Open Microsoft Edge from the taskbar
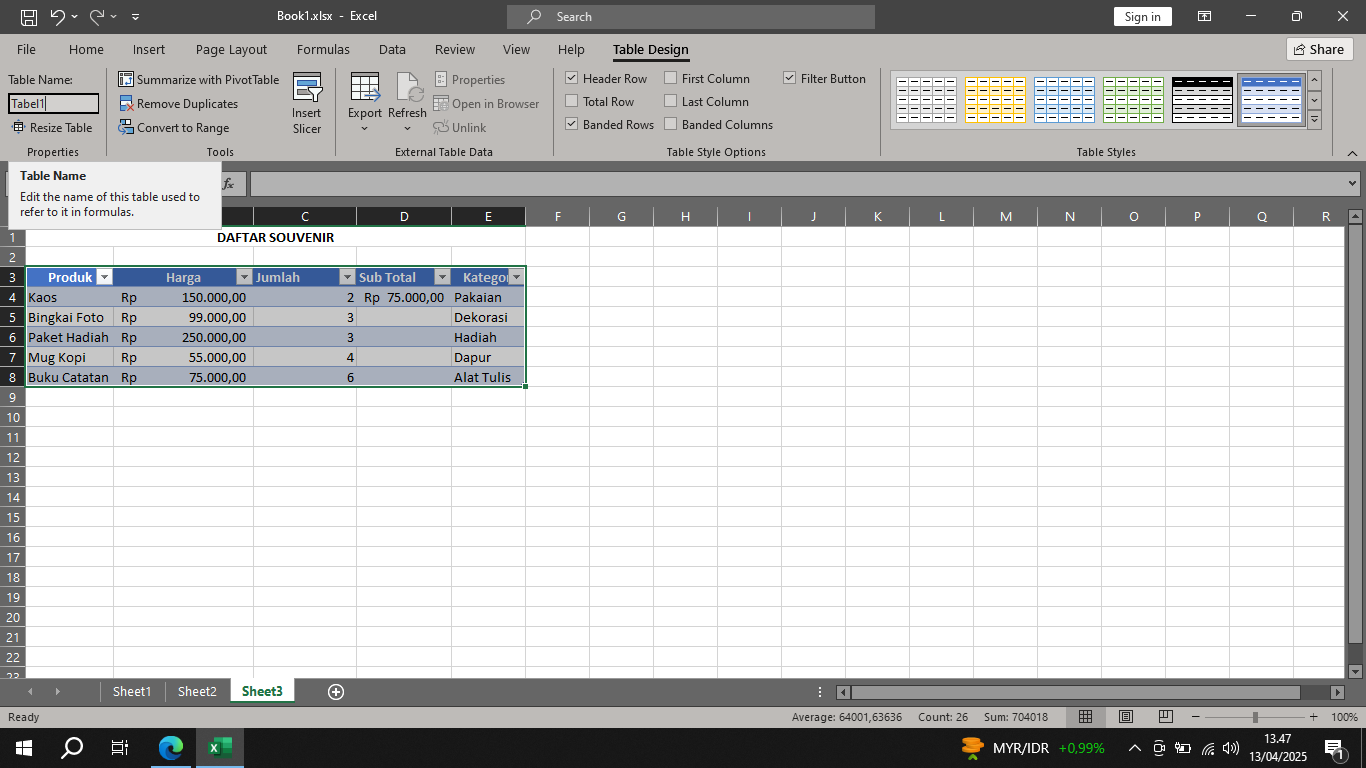The width and height of the screenshot is (1366, 768). tap(171, 748)
